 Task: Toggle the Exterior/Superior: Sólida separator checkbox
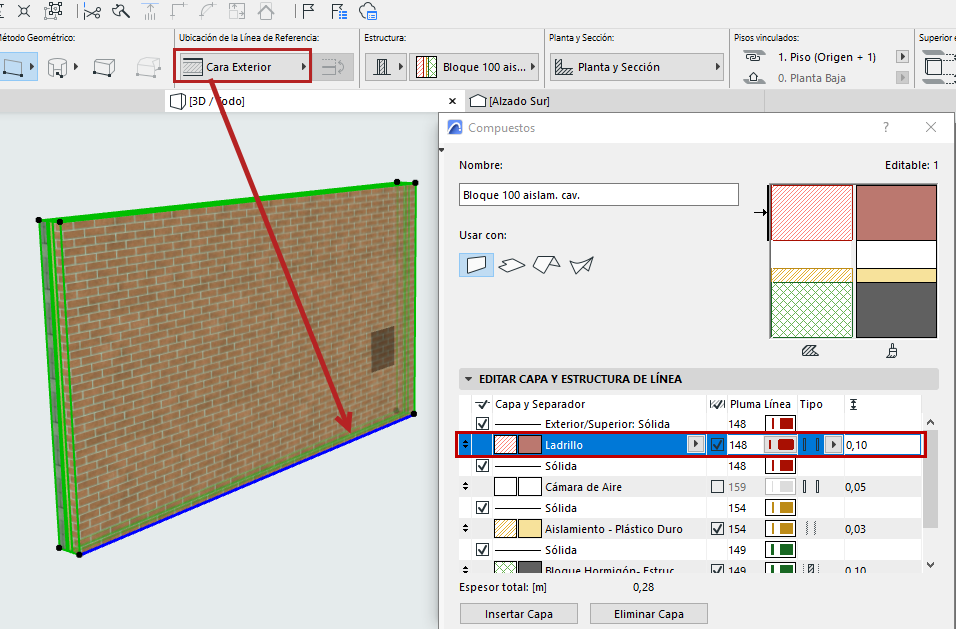point(482,423)
